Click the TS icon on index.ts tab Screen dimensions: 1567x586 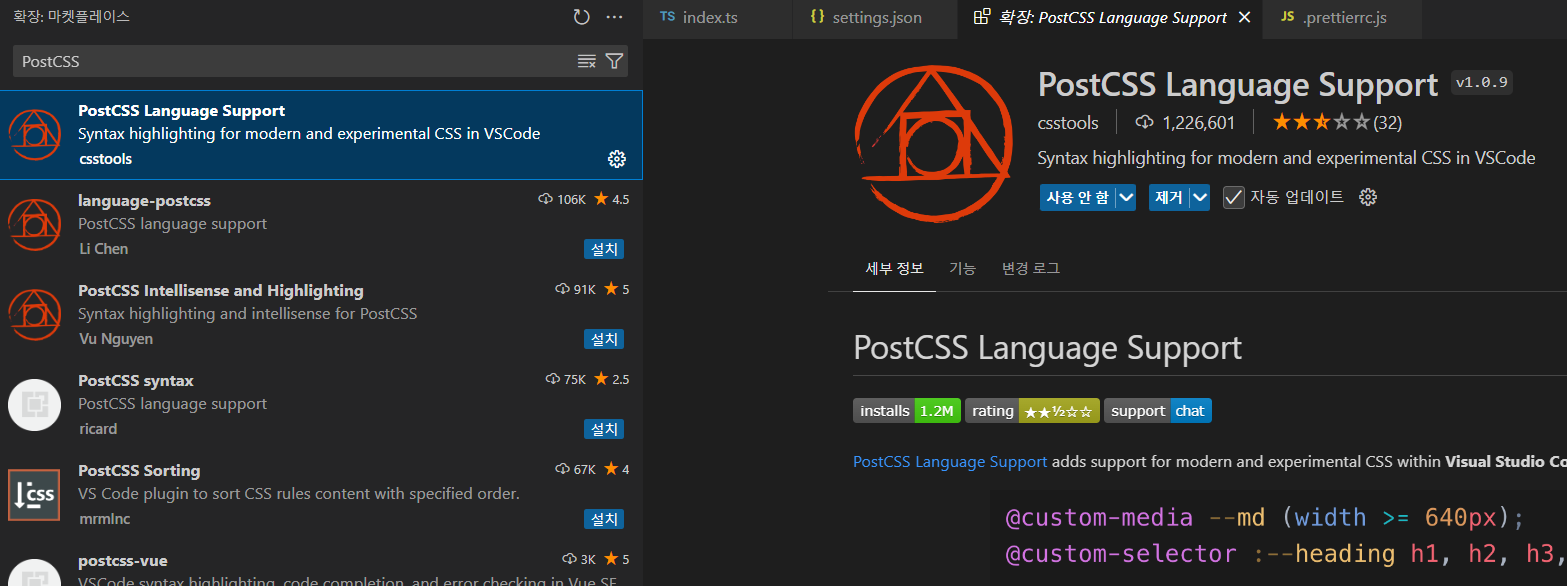(667, 17)
